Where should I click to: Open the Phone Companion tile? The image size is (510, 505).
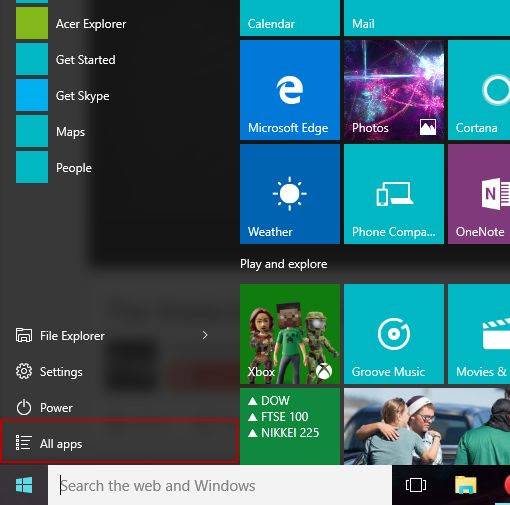(394, 194)
